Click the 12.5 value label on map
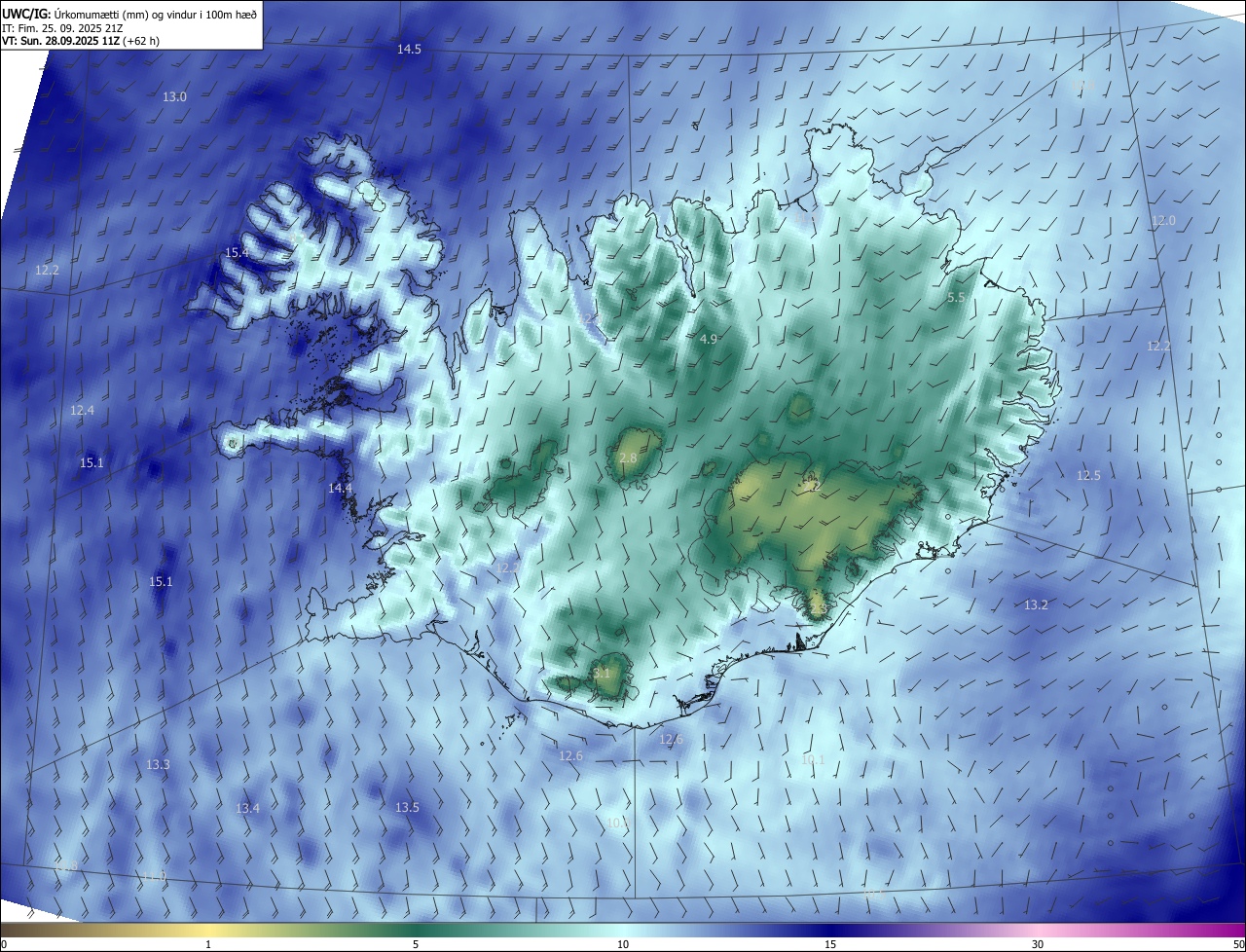Screen dimensions: 1246x952 pos(1088,475)
